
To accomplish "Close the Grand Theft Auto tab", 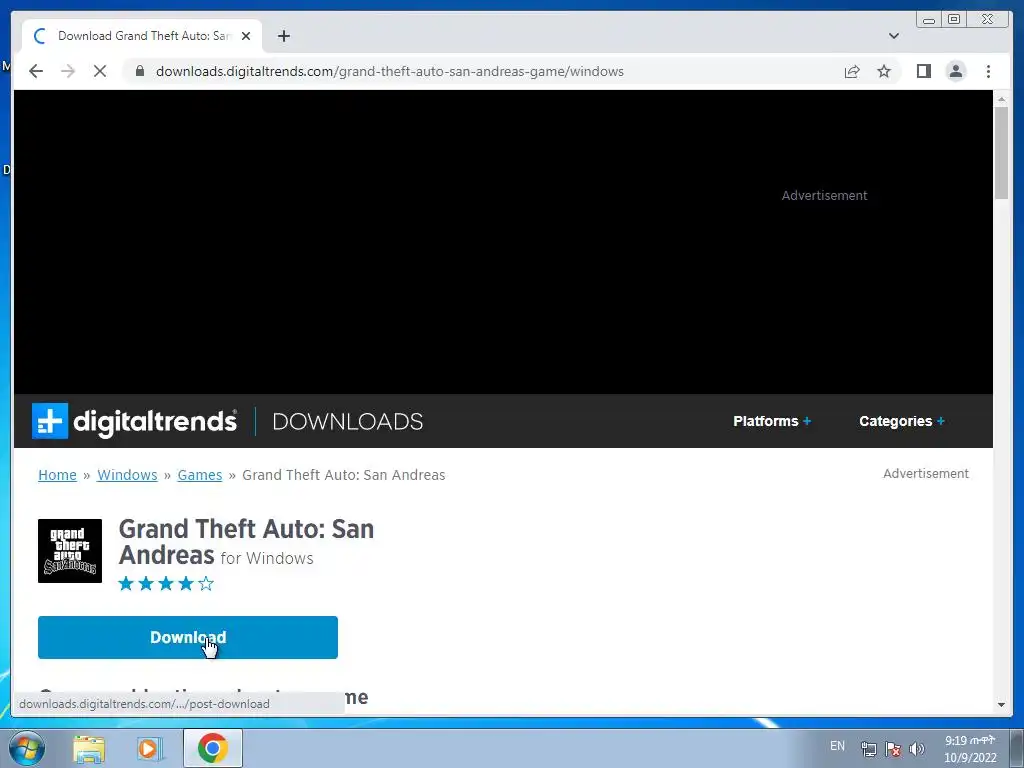I will point(246,36).
